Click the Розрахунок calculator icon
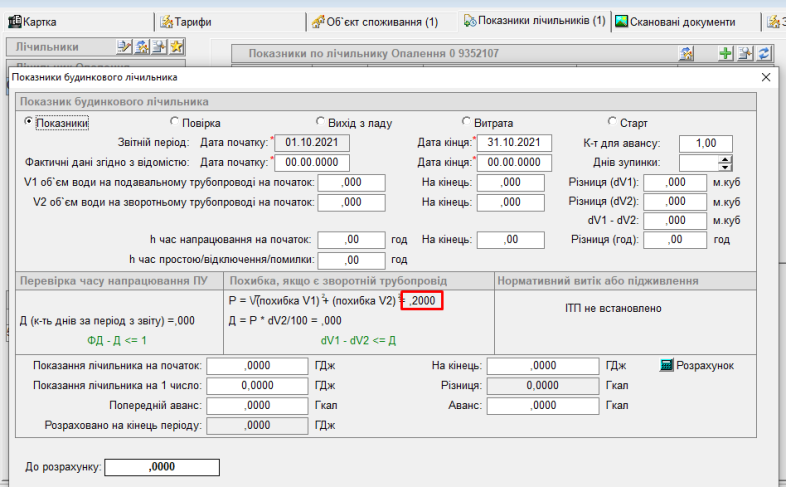The height and width of the screenshot is (487, 786). [x=668, y=366]
